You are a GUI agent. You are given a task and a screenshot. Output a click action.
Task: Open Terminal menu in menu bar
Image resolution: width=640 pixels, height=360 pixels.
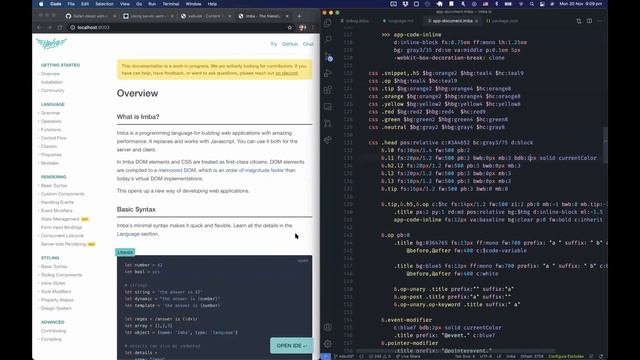click(171, 4)
